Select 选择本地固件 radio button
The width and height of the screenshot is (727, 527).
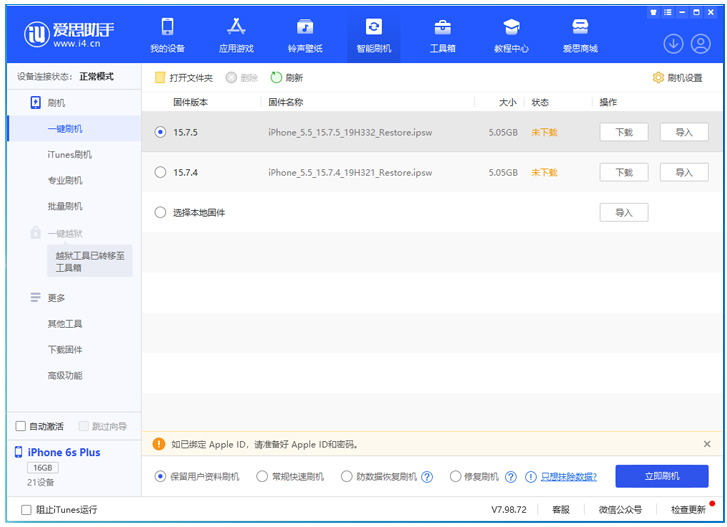(160, 212)
